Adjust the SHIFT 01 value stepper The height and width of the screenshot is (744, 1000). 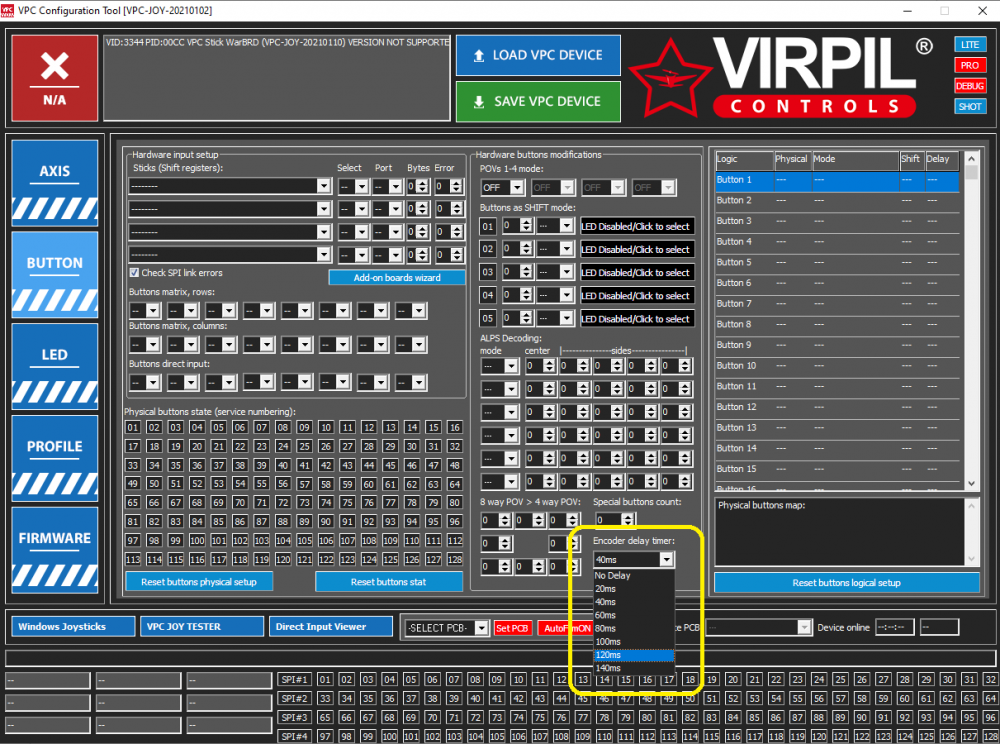(x=526, y=226)
